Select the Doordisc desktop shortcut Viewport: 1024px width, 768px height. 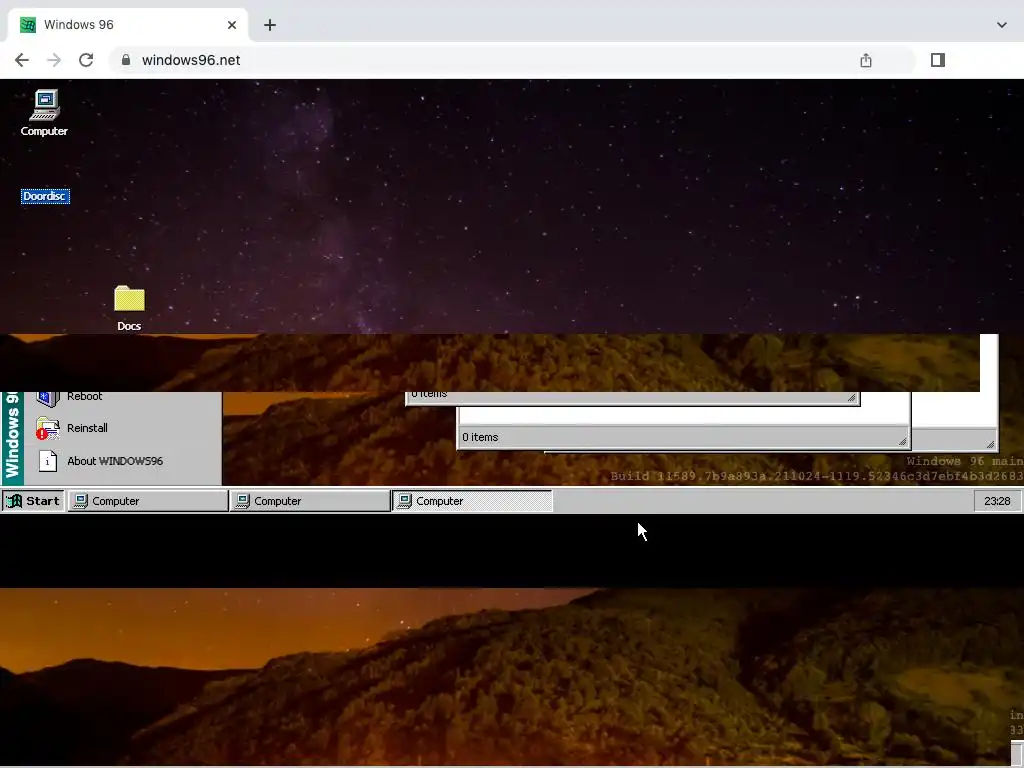tap(45, 196)
